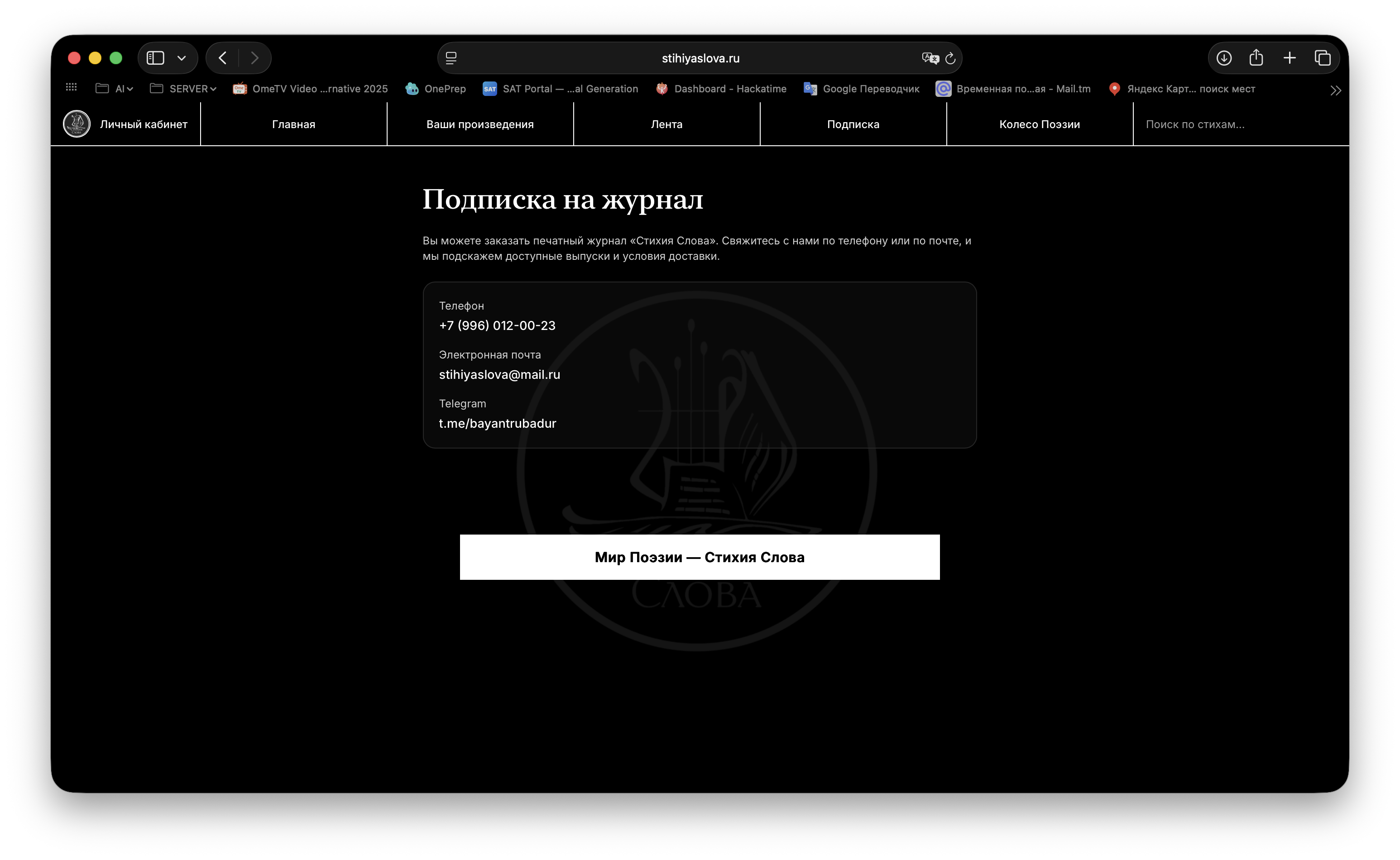Click the green fullscreen window button
The image size is (1400, 860).
tap(116, 58)
